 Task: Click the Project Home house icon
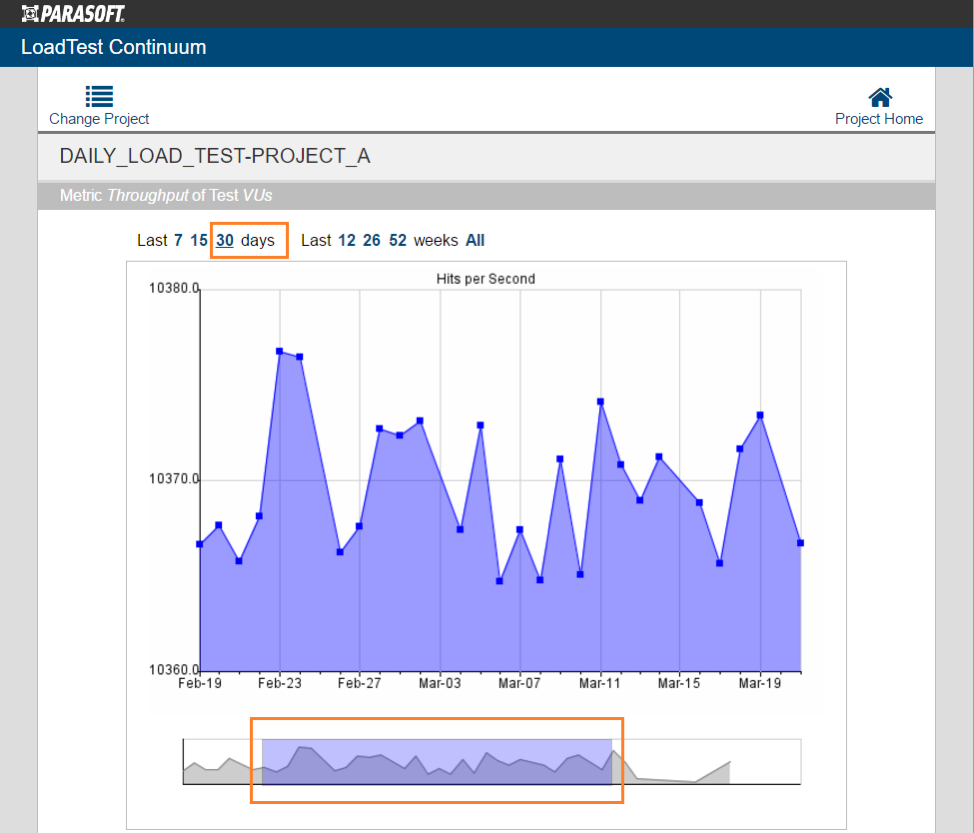coord(880,97)
